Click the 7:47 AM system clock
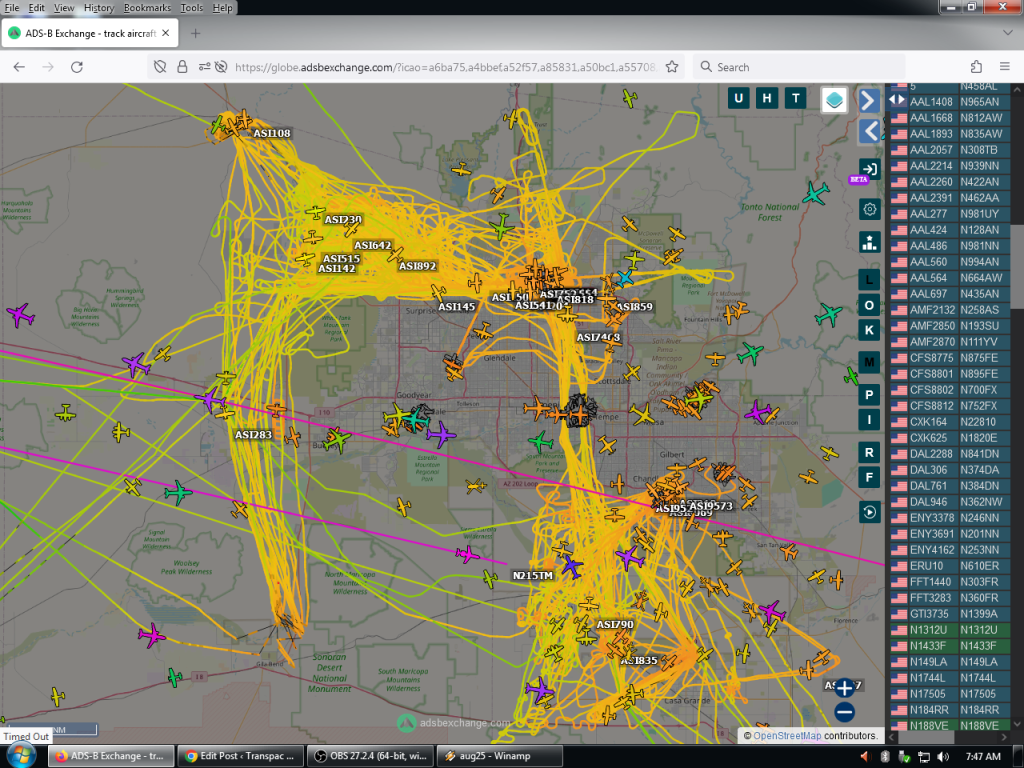Screen dimensions: 1024x768 coord(983,756)
